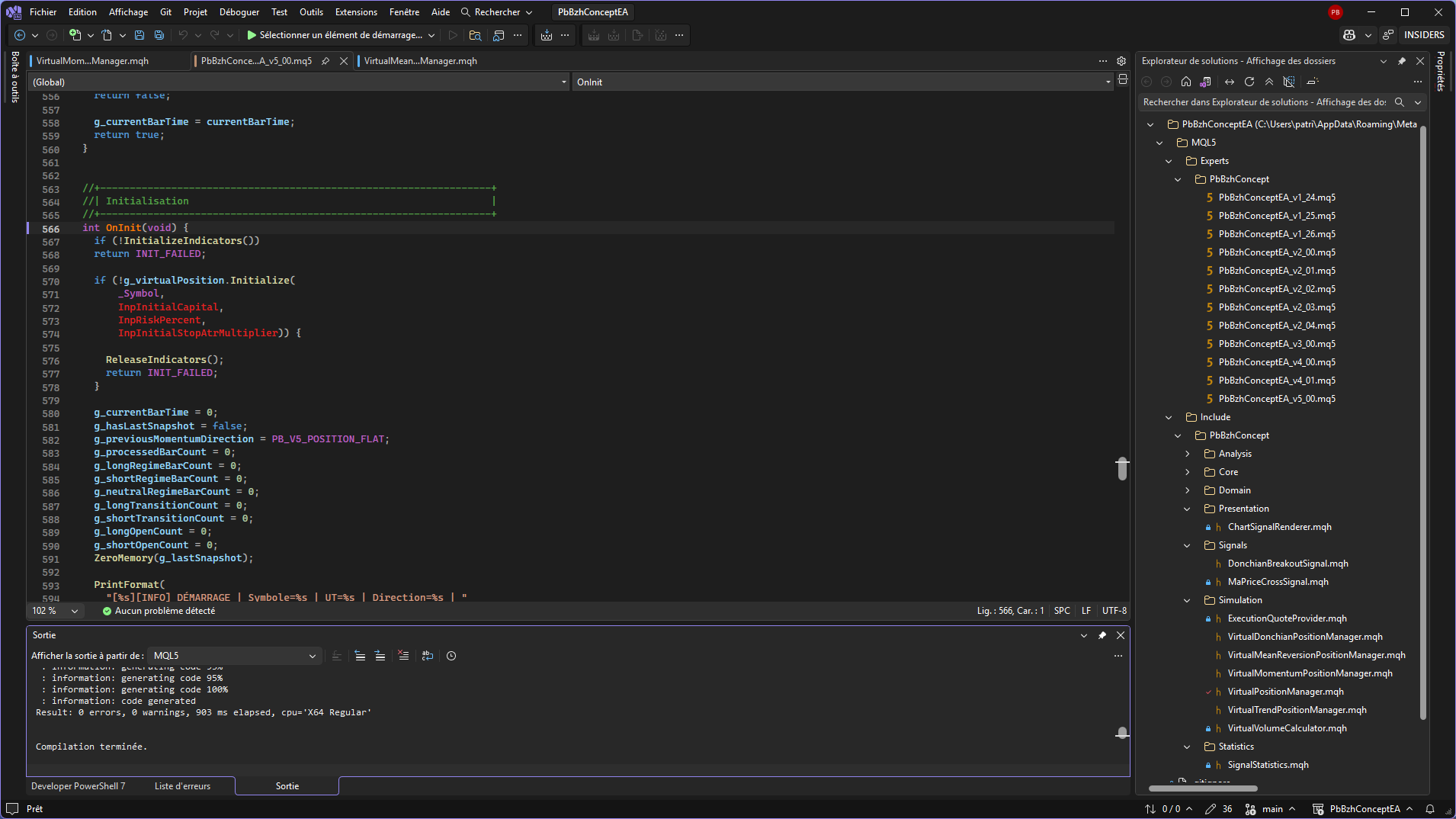Click the Home icon in Solution Explorer toolbar
This screenshot has height=819, width=1456.
point(1186,82)
